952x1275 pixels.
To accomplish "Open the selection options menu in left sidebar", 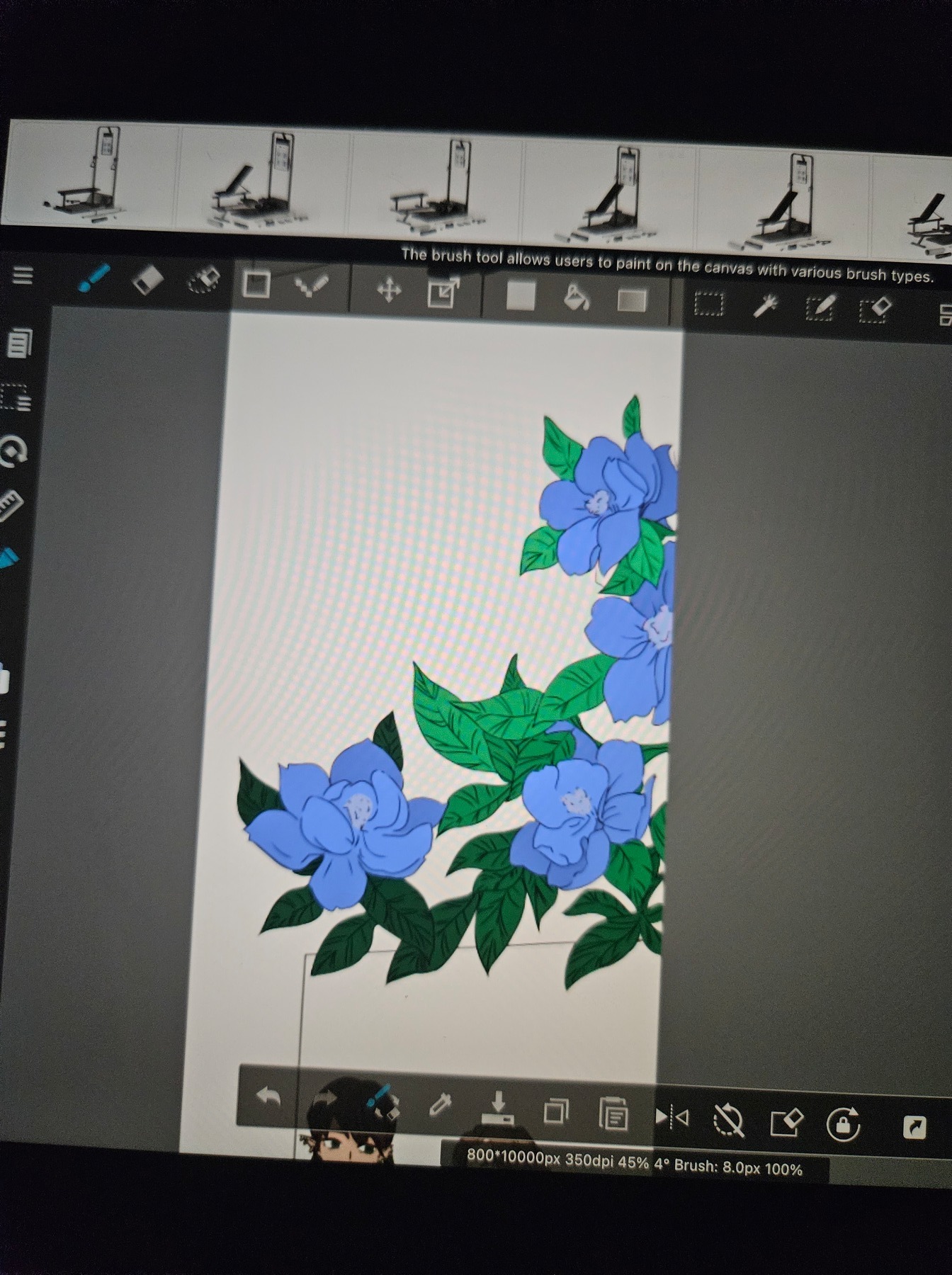I will (x=16, y=398).
